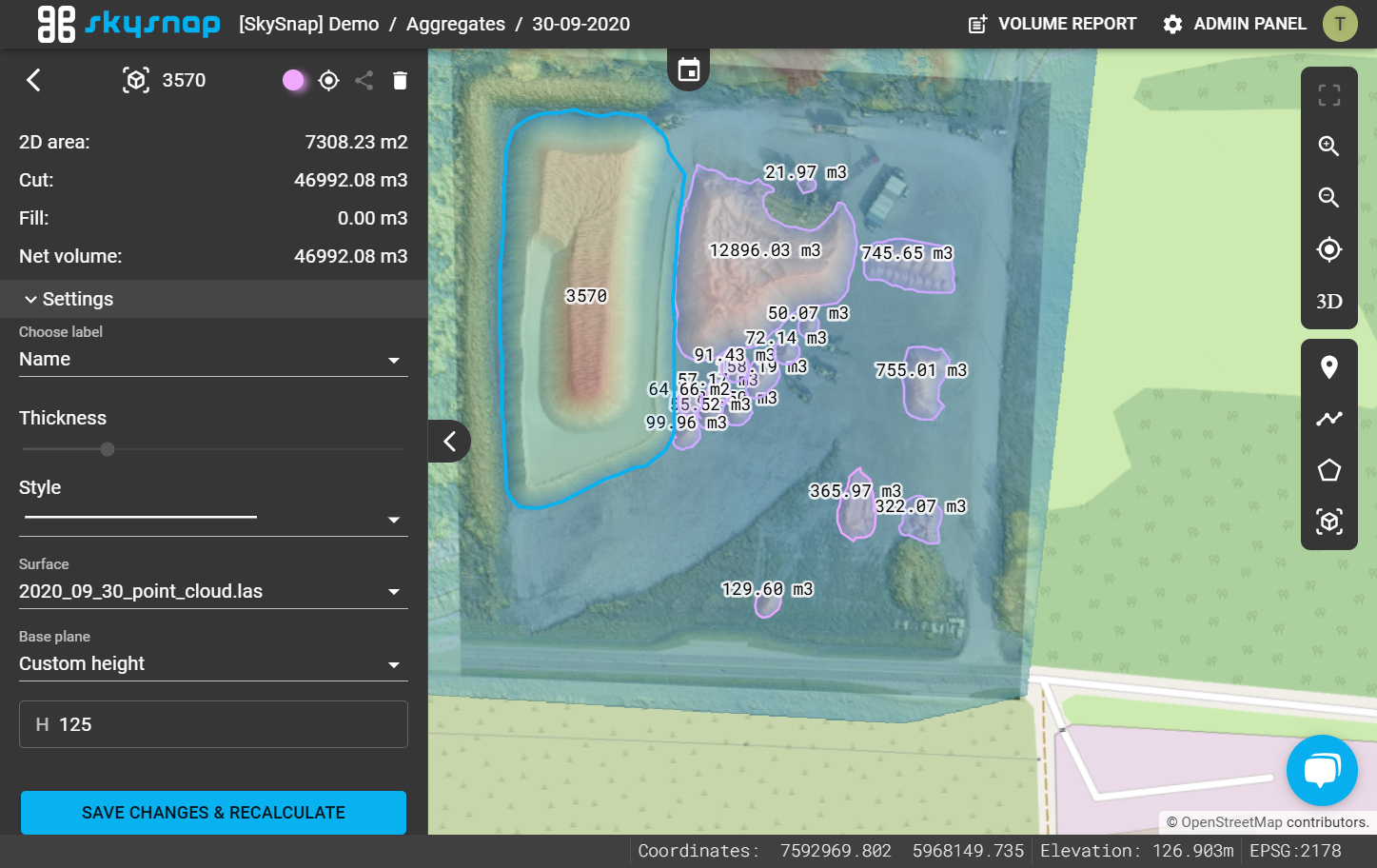Open the pink color swatch for measurement 3570
The height and width of the screenshot is (868, 1377).
[293, 80]
